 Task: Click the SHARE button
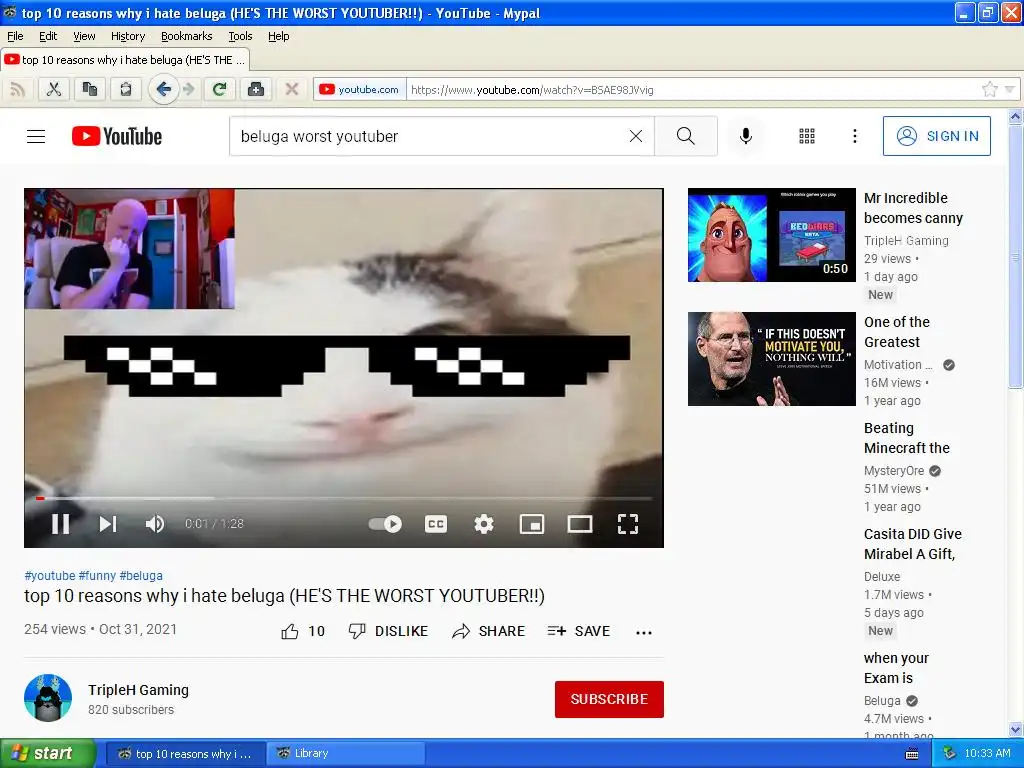[488, 631]
